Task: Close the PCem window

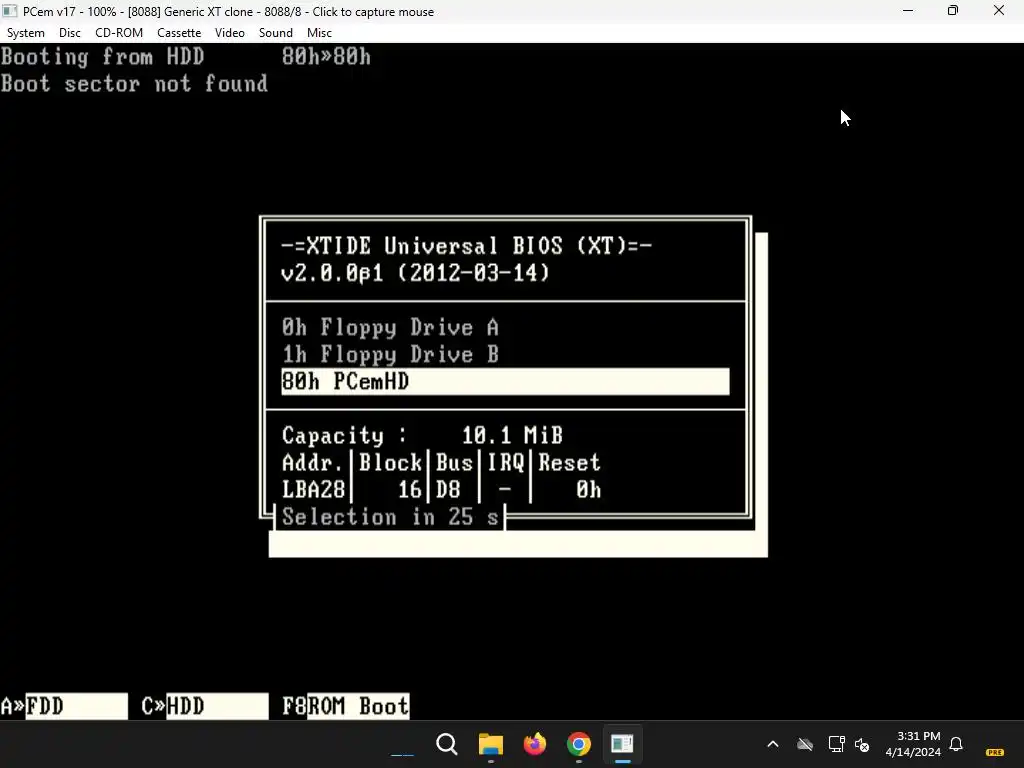Action: pos(999,11)
